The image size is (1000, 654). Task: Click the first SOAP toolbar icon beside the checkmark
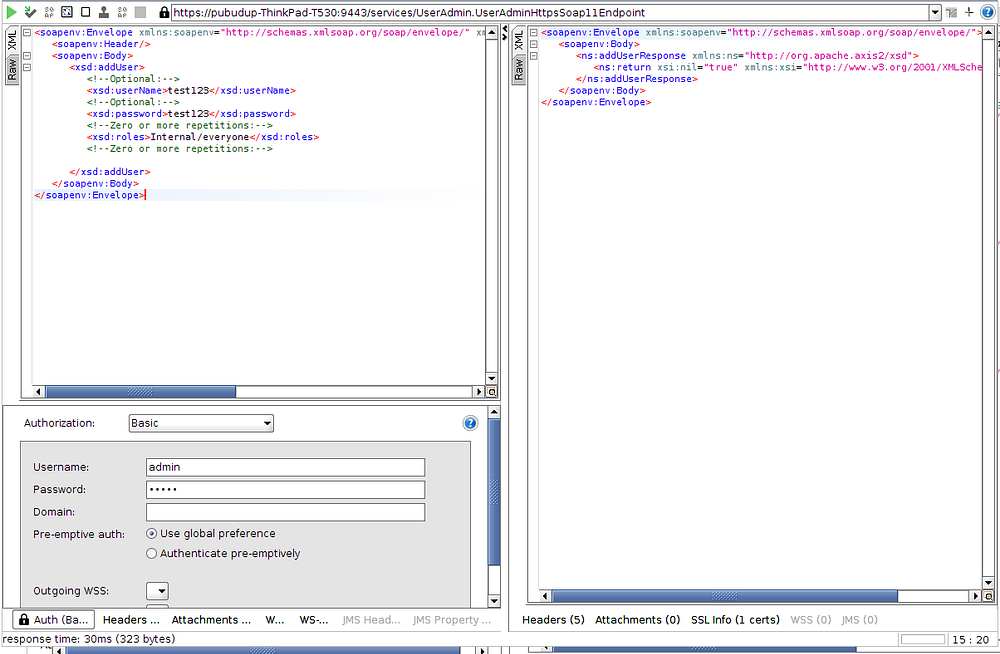pyautogui.click(x=49, y=11)
